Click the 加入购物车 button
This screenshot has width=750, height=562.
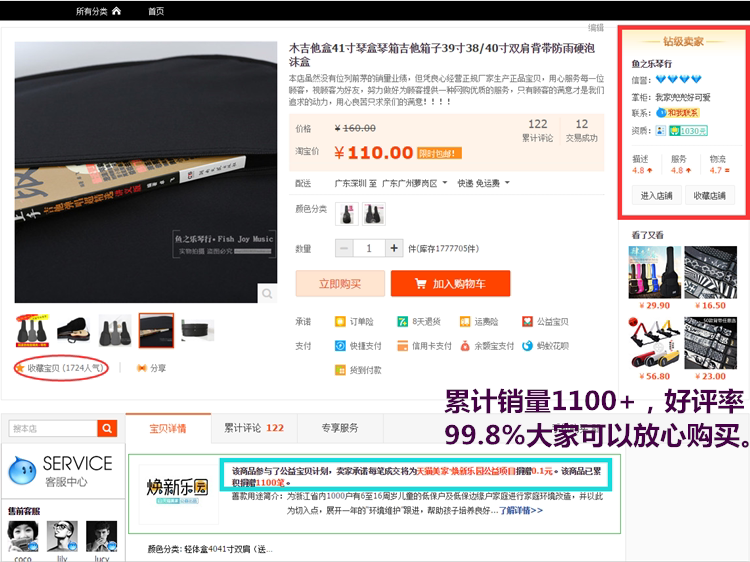click(451, 284)
